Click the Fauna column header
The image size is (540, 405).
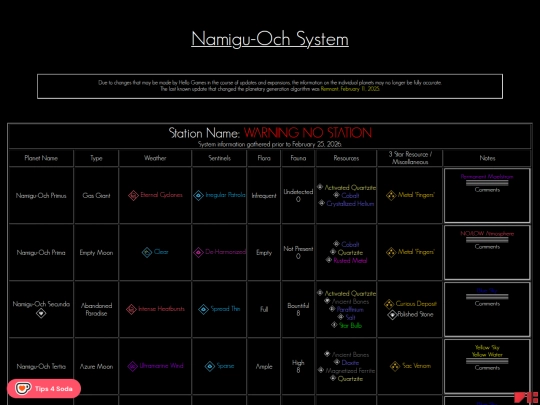(298, 158)
